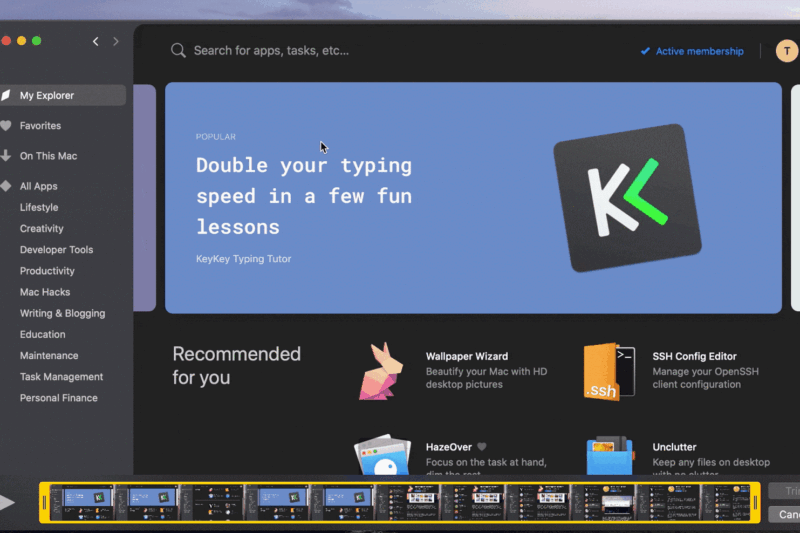Go forward with the right chevron arrow
This screenshot has width=800, height=533.
[x=116, y=41]
